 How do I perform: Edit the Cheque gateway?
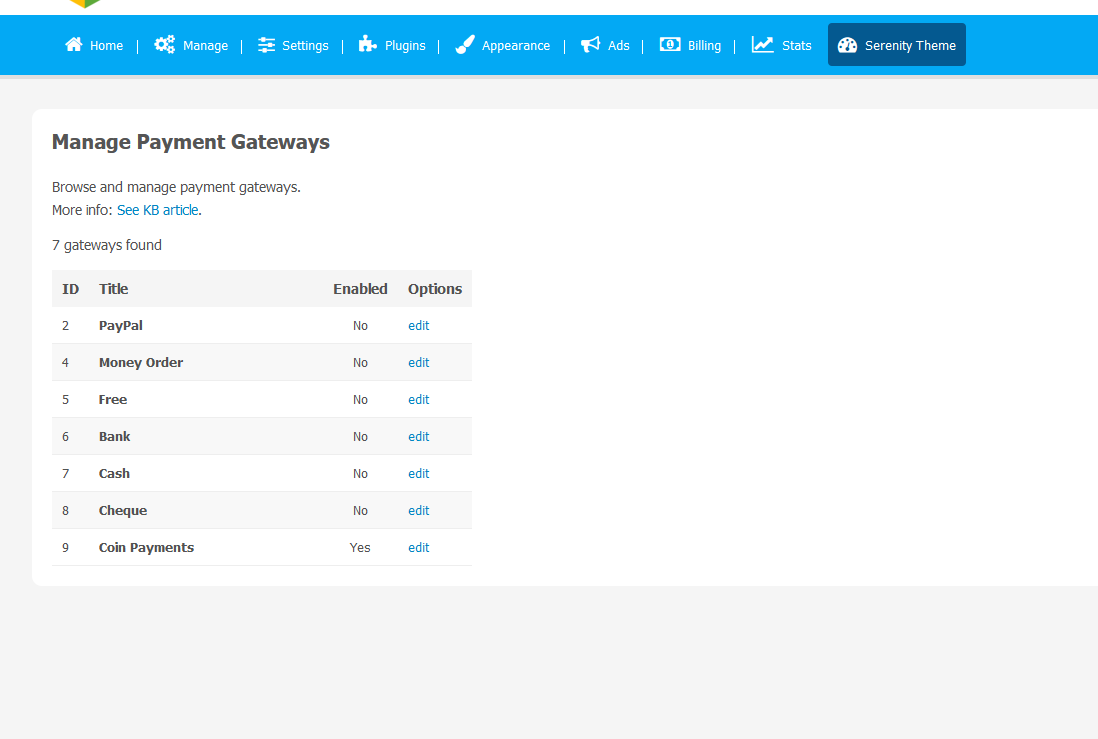coord(418,511)
